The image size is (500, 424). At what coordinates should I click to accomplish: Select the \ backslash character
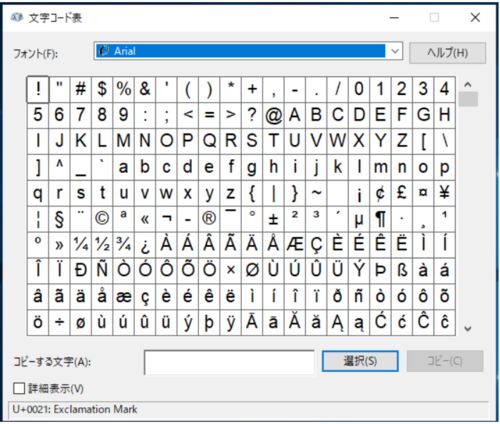pyautogui.click(x=444, y=141)
